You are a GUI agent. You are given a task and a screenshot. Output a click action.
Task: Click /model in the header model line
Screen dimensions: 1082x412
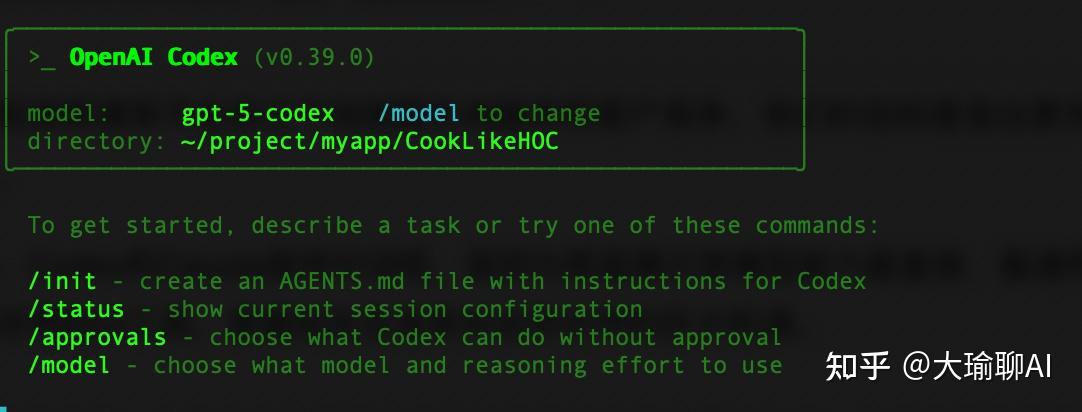(x=419, y=114)
